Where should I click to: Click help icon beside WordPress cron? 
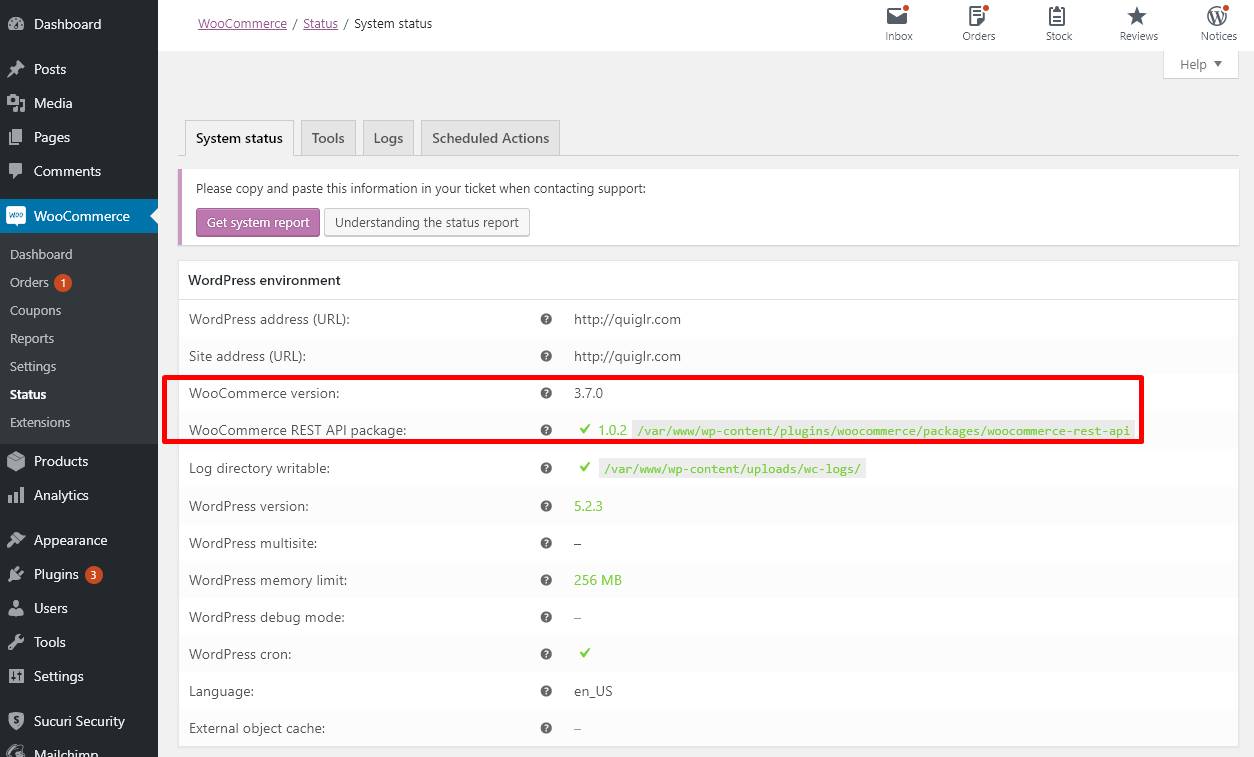click(546, 654)
